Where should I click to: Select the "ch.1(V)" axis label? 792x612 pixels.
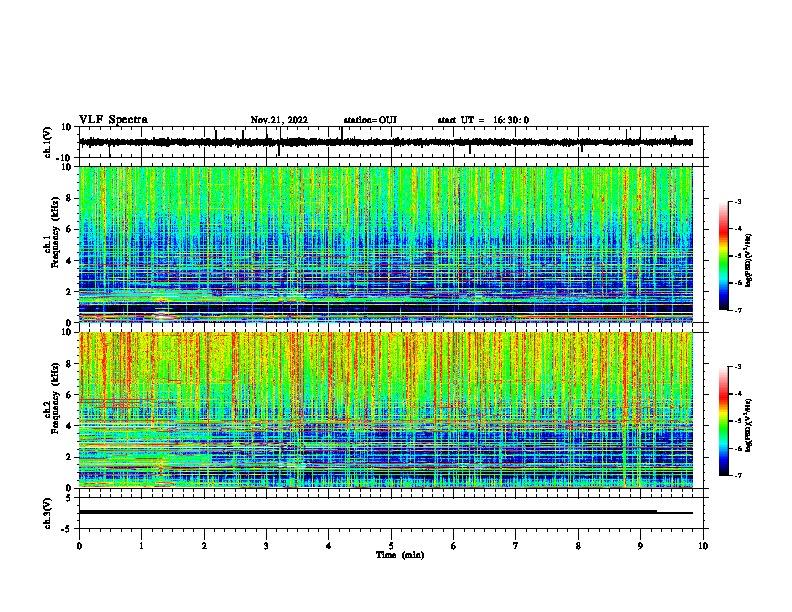(x=48, y=142)
